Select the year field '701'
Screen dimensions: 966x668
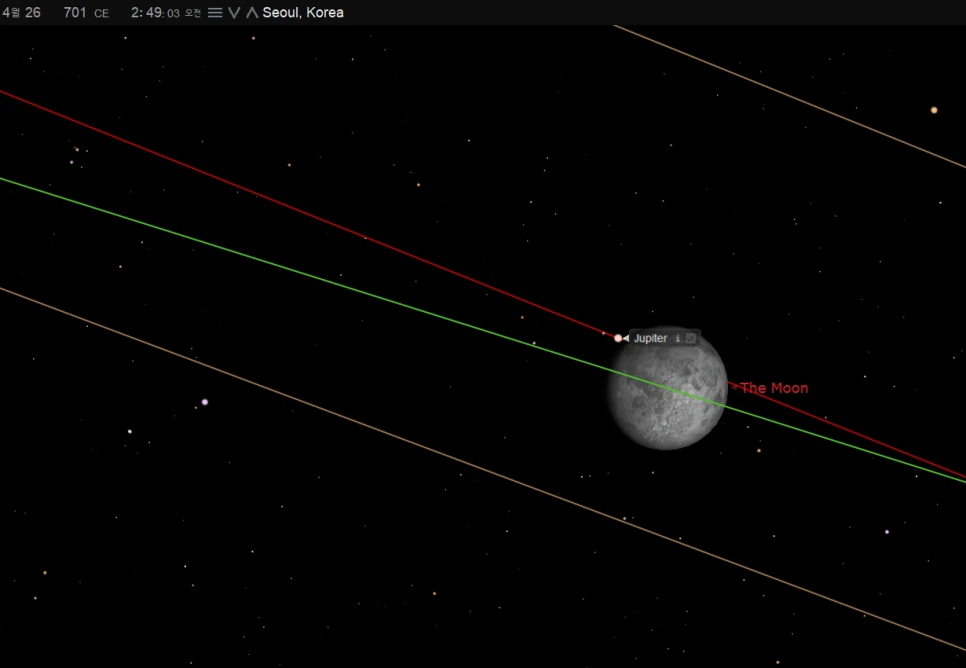(75, 13)
